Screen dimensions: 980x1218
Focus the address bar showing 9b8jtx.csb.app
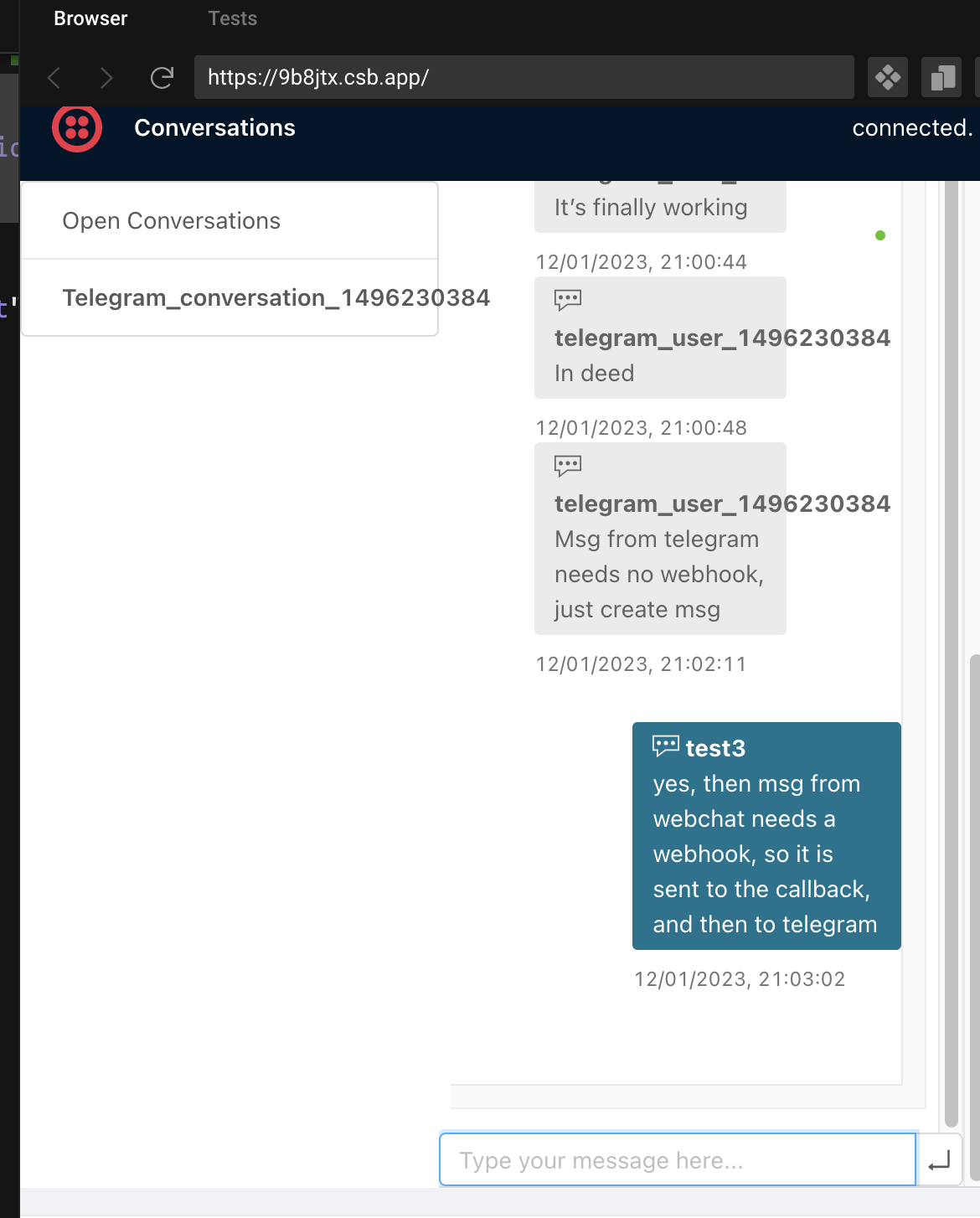(x=524, y=78)
